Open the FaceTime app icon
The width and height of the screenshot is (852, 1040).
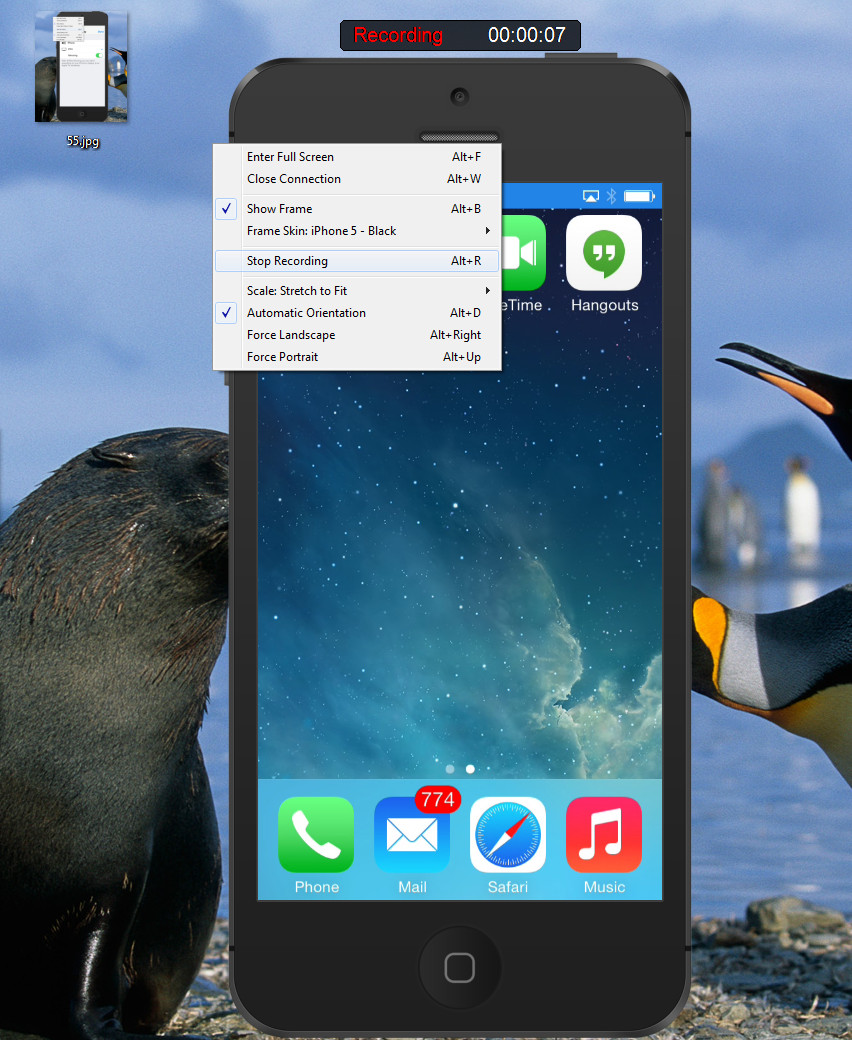522,253
